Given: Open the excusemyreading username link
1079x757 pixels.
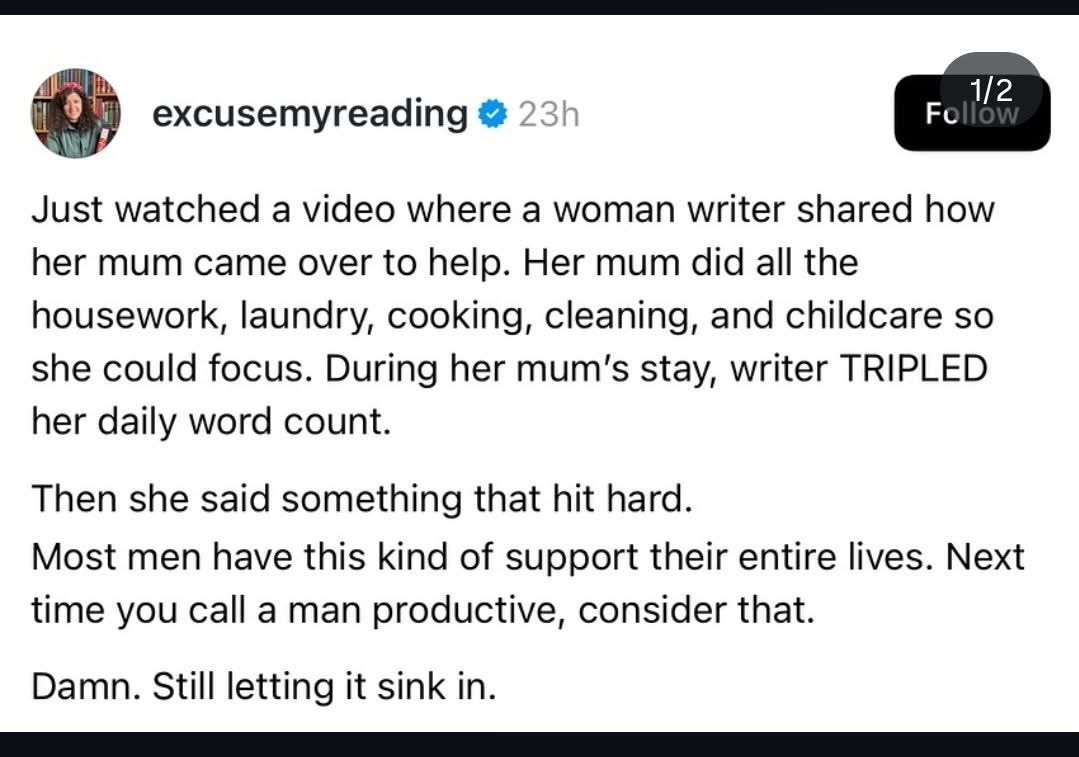Looking at the screenshot, I should [x=309, y=115].
